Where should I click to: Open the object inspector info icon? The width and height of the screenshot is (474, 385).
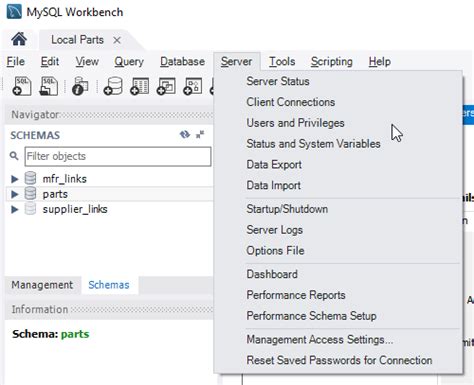[x=80, y=86]
